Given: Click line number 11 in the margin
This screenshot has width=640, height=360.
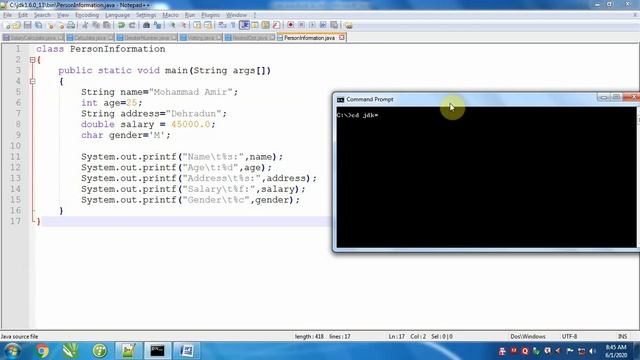Looking at the screenshot, I should 15,157.
